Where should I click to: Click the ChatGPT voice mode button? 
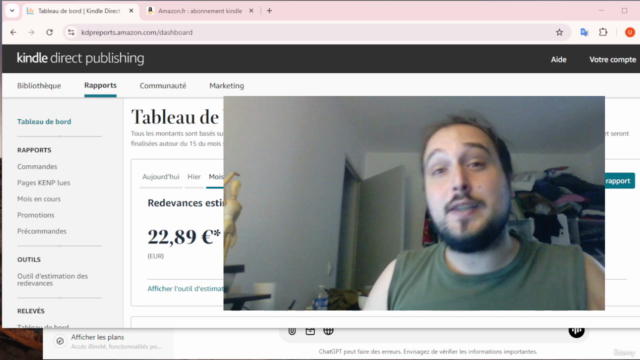tap(576, 331)
